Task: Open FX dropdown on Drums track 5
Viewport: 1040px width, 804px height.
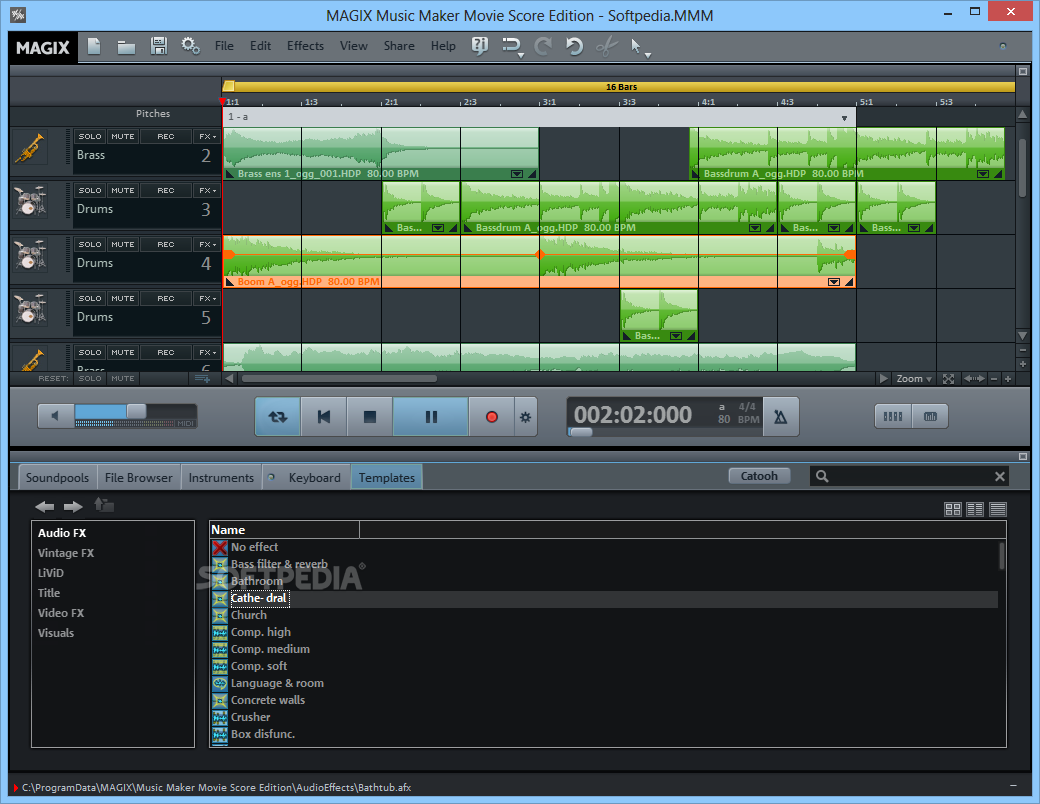Action: tap(208, 299)
